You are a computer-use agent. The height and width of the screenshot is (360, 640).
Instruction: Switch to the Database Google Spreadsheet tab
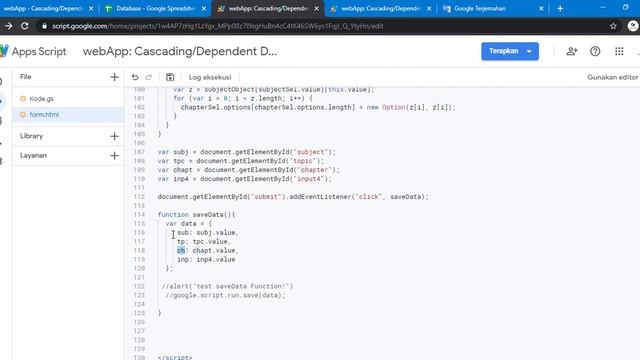click(x=156, y=8)
